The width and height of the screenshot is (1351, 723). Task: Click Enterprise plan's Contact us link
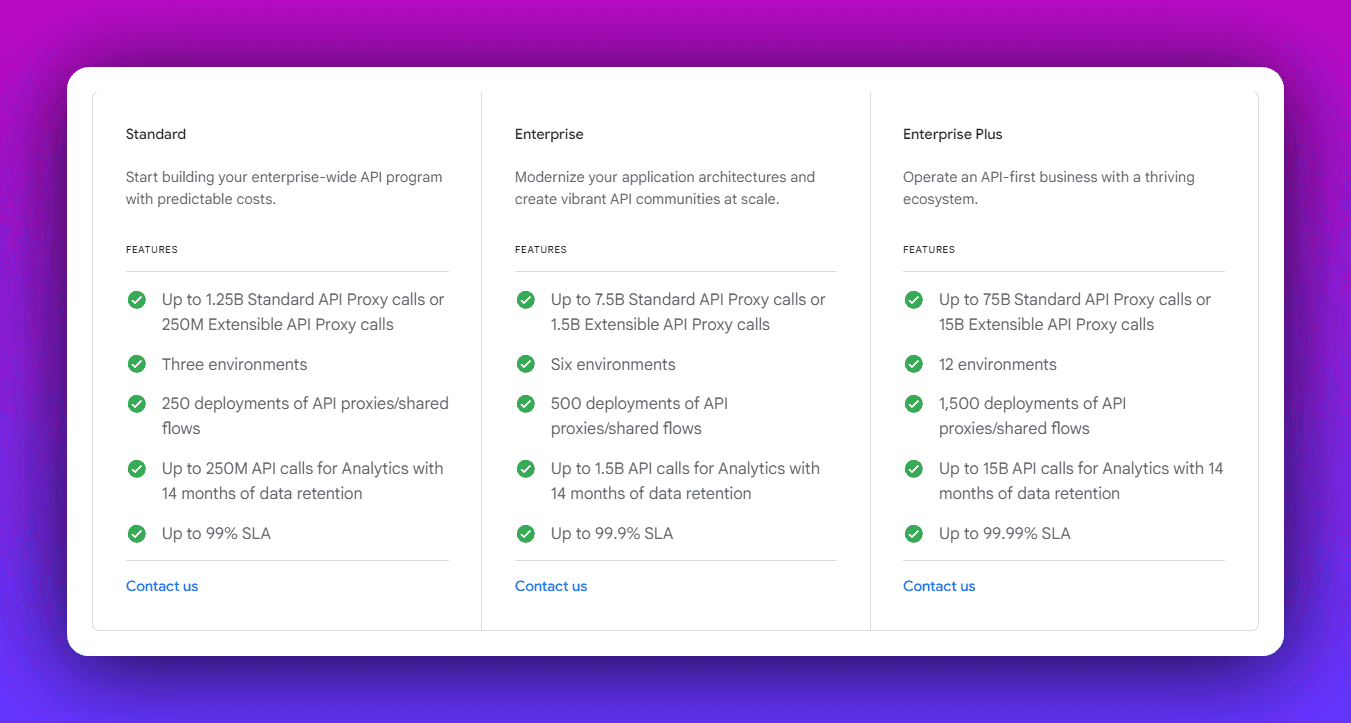pos(551,586)
